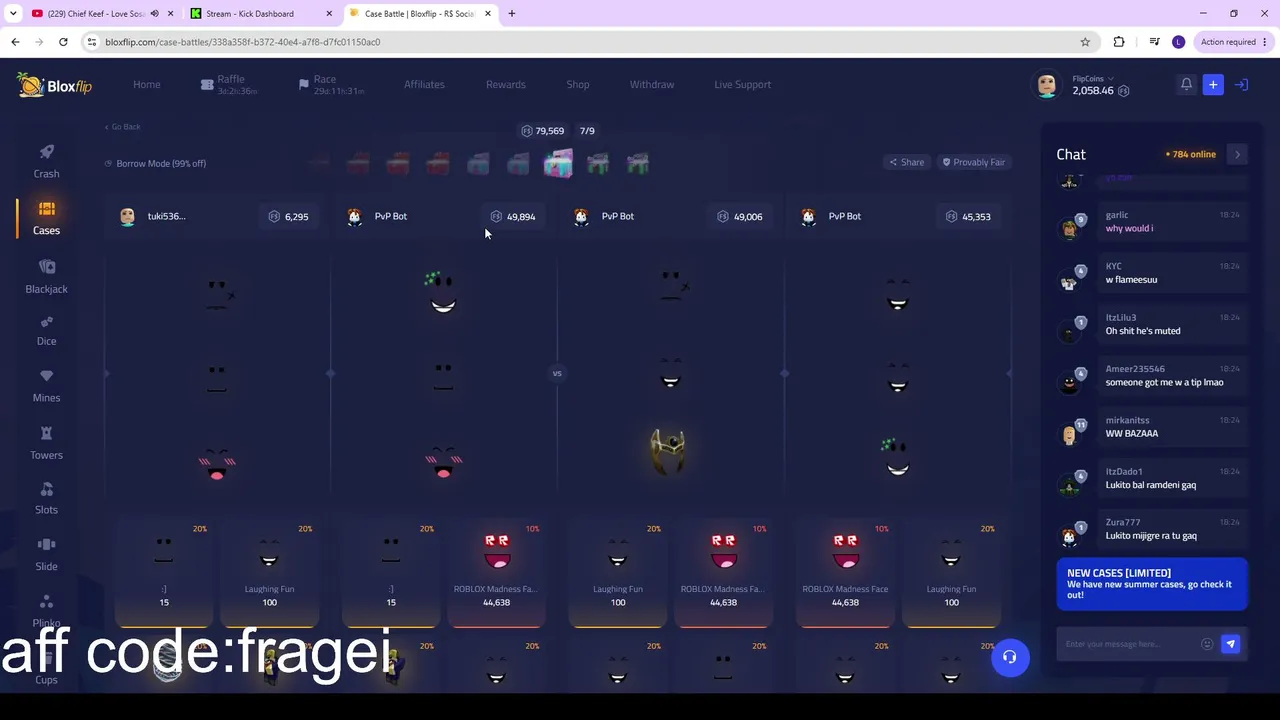Open a new browser tab
The height and width of the screenshot is (720, 1280).
[x=512, y=14]
